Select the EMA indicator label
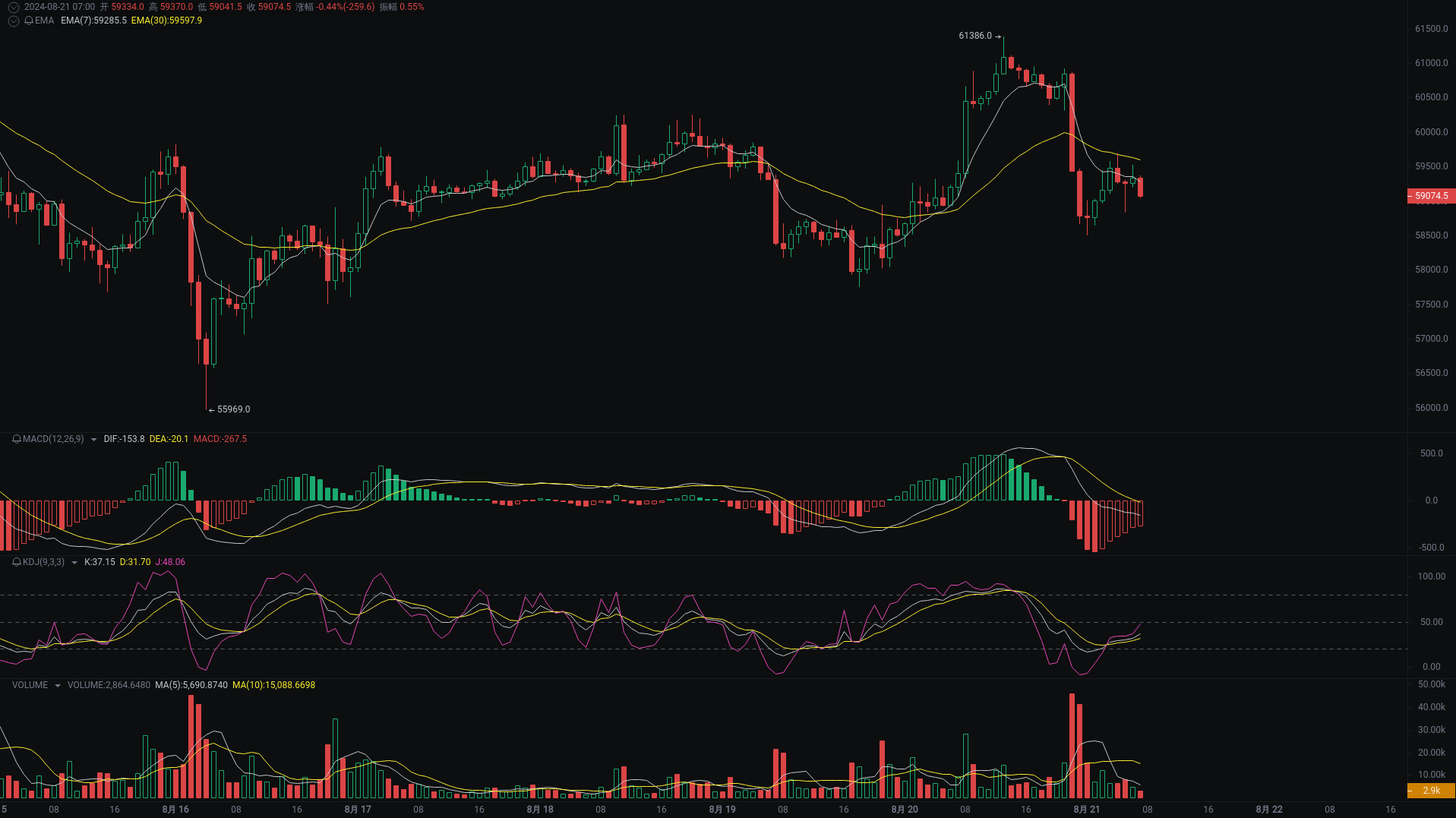 [44, 21]
